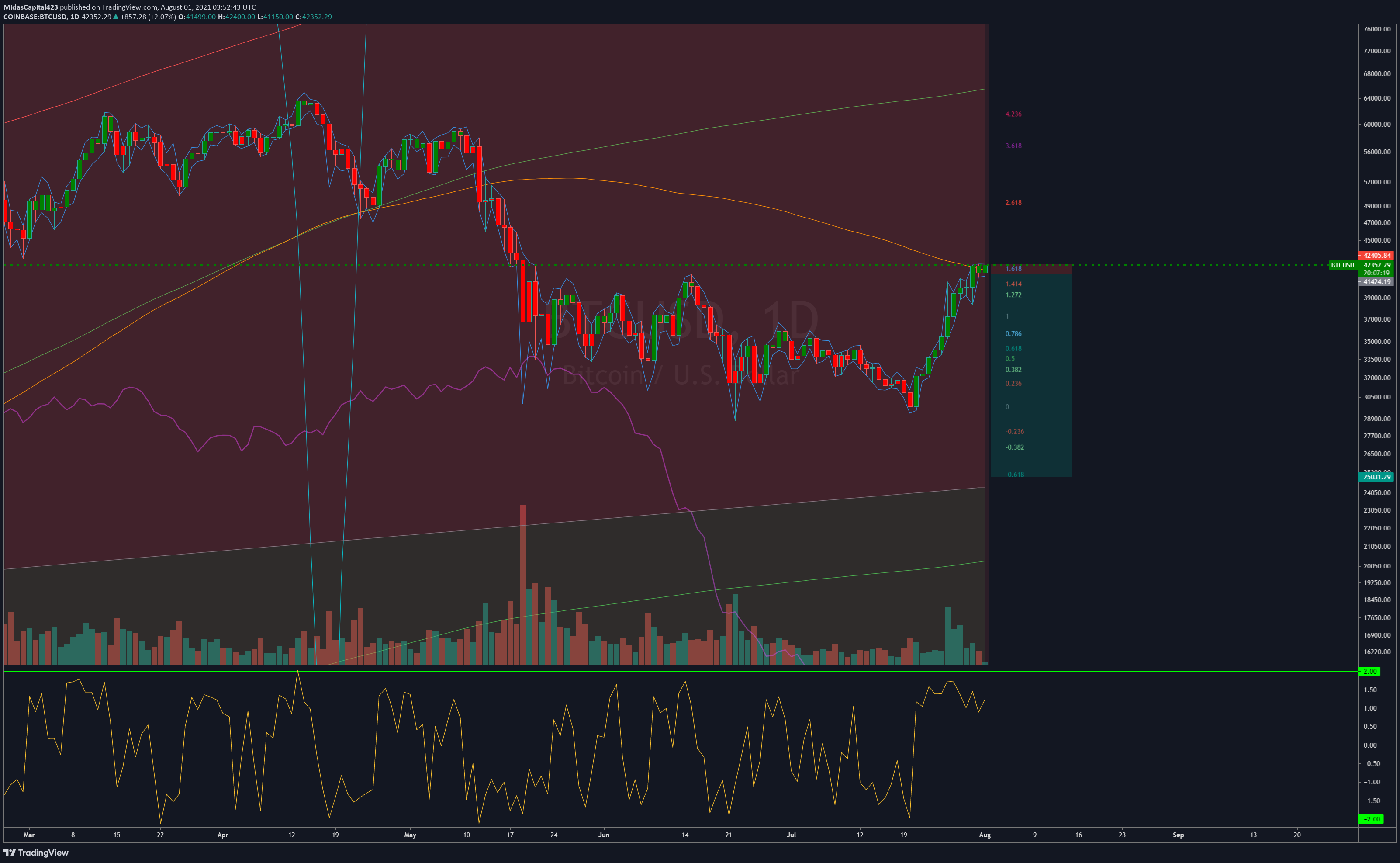Image resolution: width=1400 pixels, height=863 pixels.
Task: Click the Mar label on time axis
Action: pyautogui.click(x=29, y=835)
